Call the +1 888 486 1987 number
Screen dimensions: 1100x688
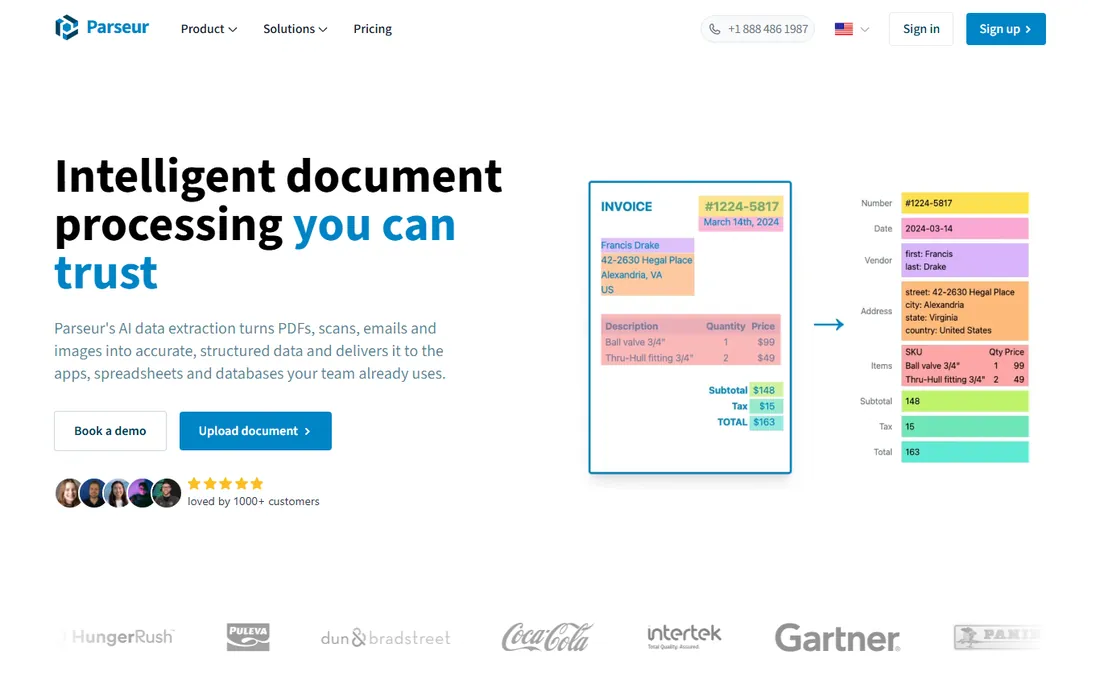pyautogui.click(x=758, y=29)
